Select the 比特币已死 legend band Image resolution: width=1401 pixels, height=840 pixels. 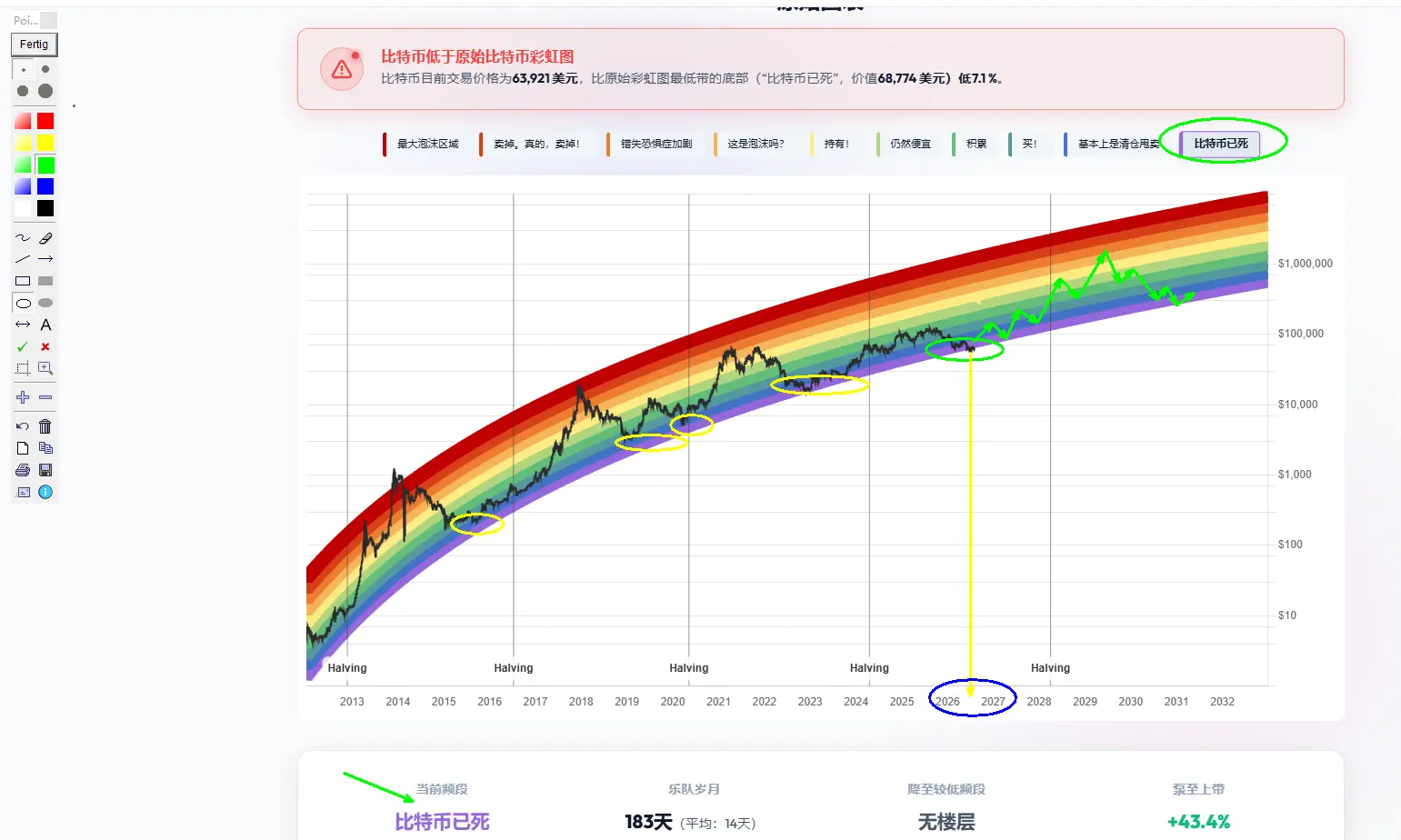(x=1220, y=144)
